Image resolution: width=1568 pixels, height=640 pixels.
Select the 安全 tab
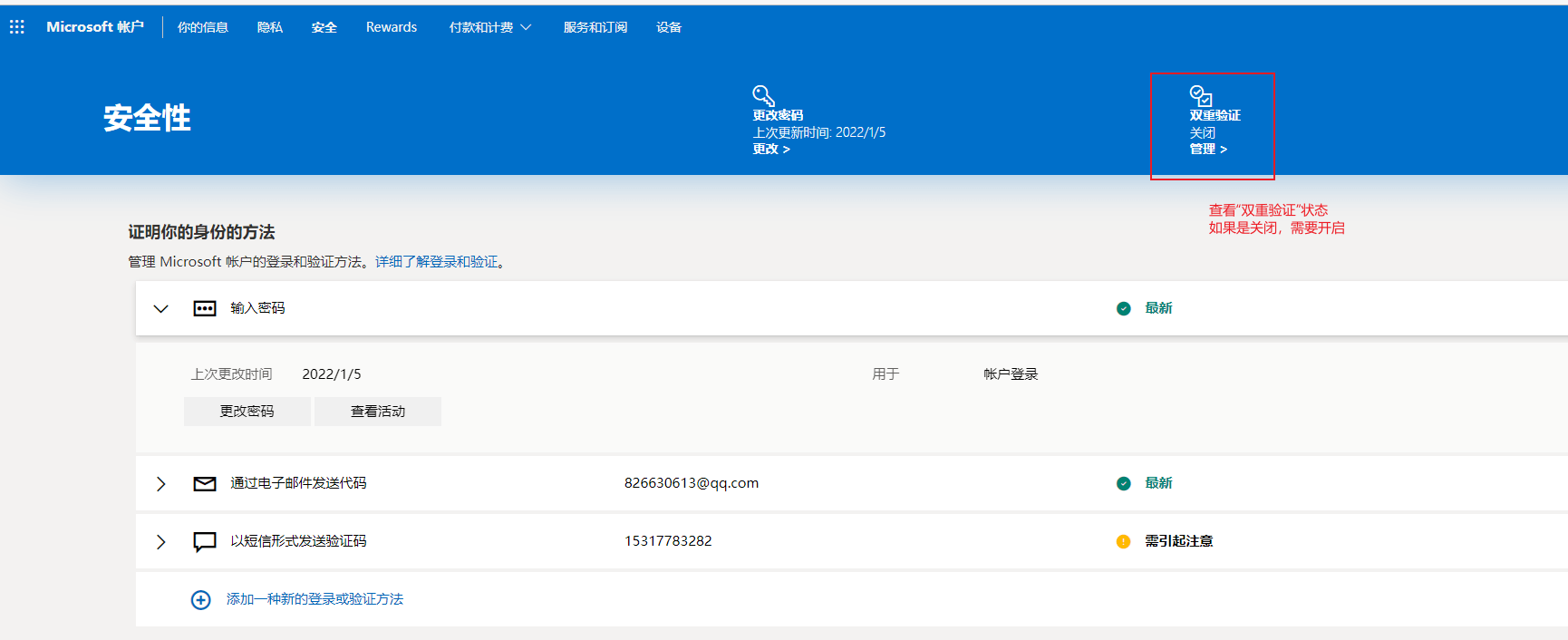pos(324,27)
